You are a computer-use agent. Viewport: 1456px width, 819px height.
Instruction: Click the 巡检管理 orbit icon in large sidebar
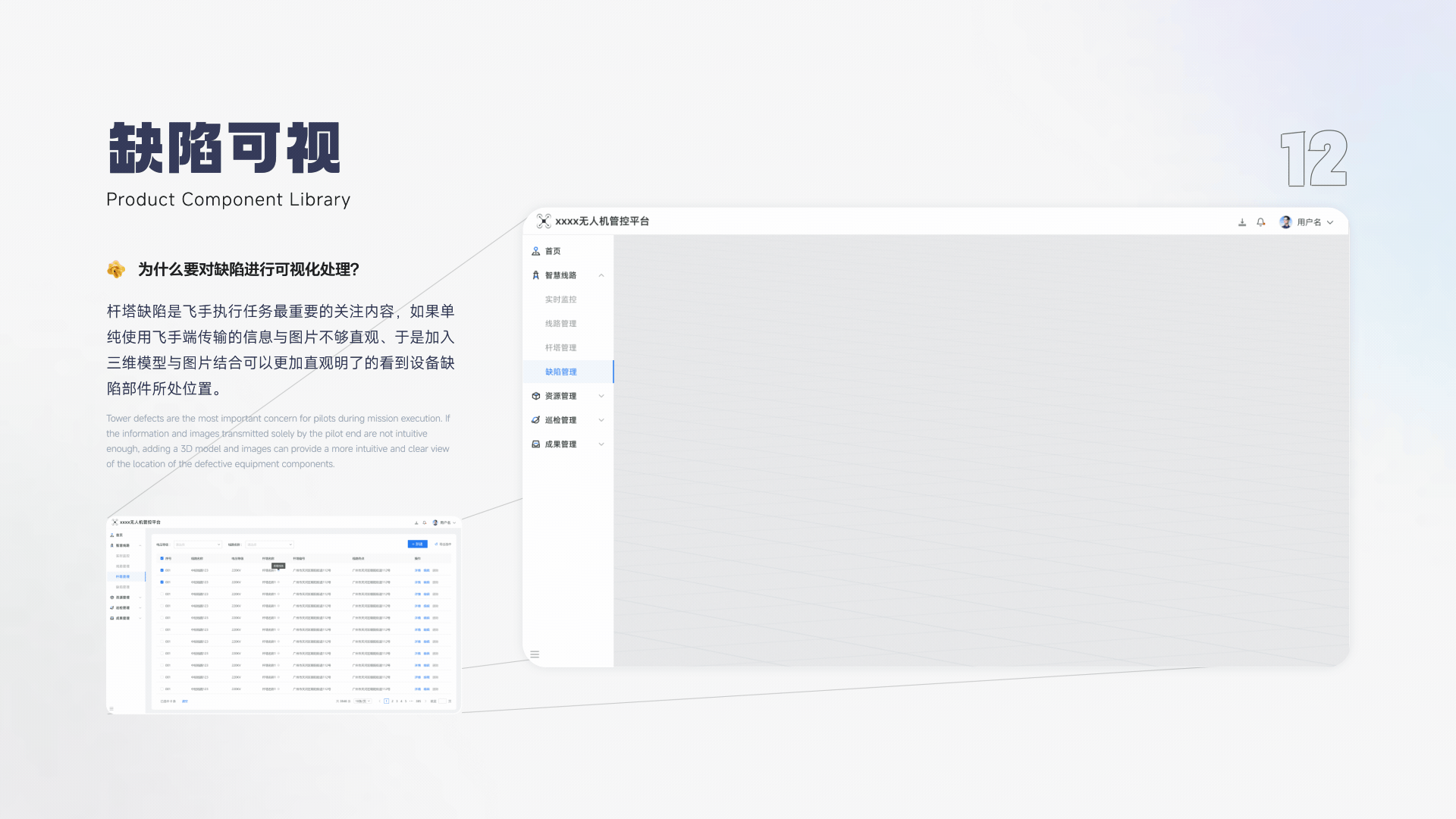pos(536,420)
